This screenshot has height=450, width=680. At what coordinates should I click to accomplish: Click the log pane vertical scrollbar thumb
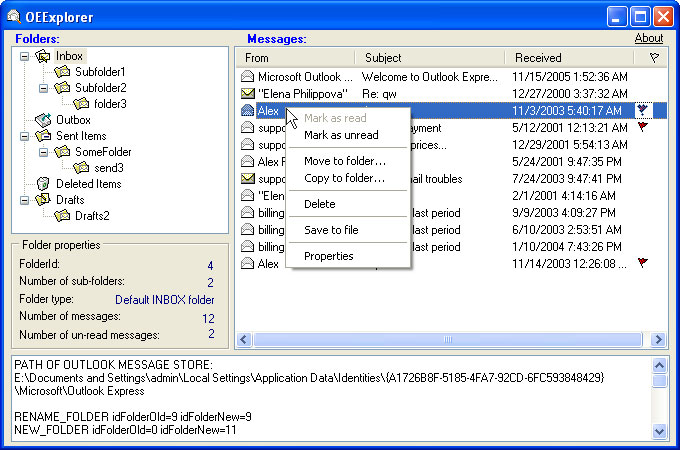(659, 381)
